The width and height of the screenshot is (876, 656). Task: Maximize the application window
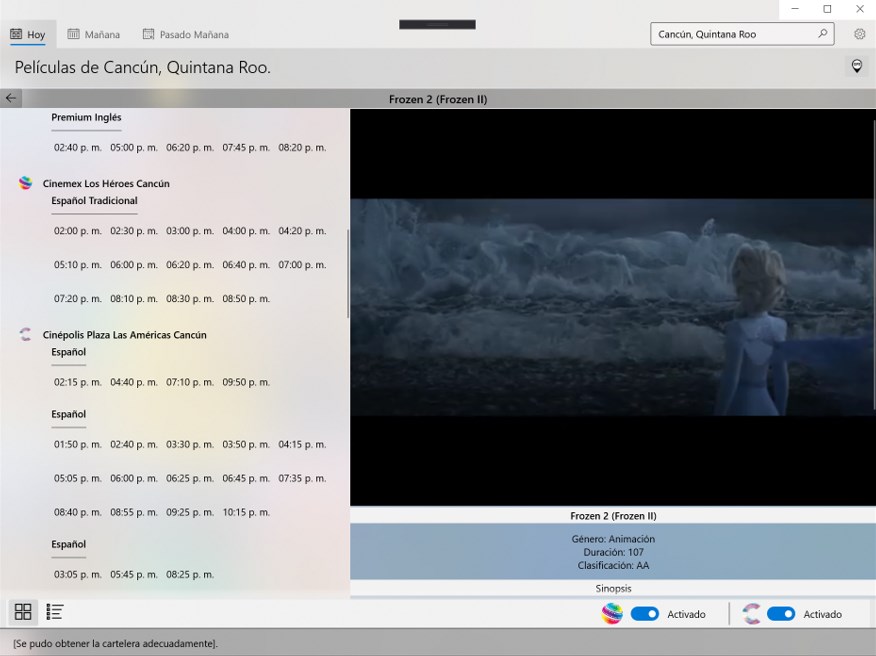827,9
